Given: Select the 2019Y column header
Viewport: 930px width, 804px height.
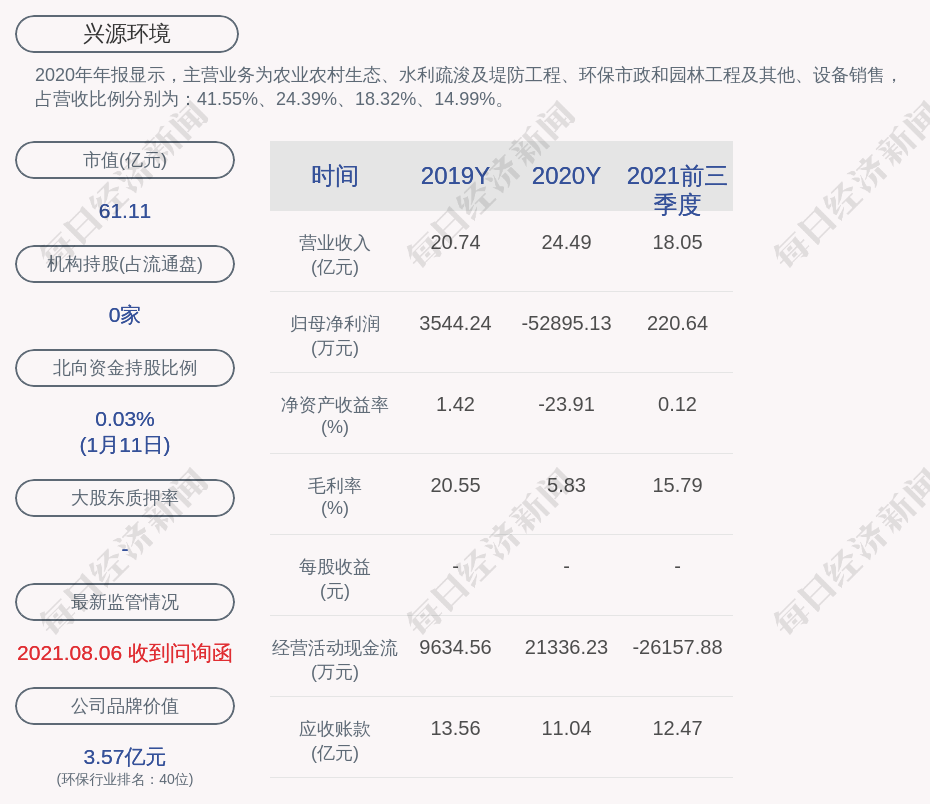Looking at the screenshot, I should 455,176.
